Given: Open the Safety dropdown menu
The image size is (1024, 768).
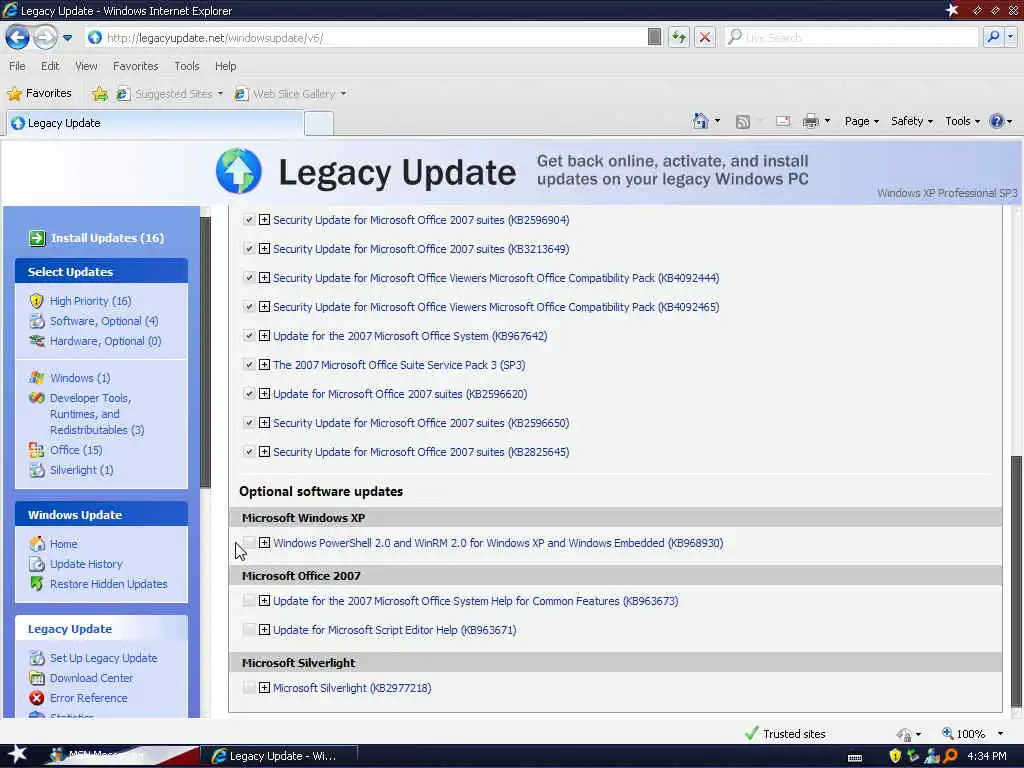Looking at the screenshot, I should pyautogui.click(x=912, y=121).
